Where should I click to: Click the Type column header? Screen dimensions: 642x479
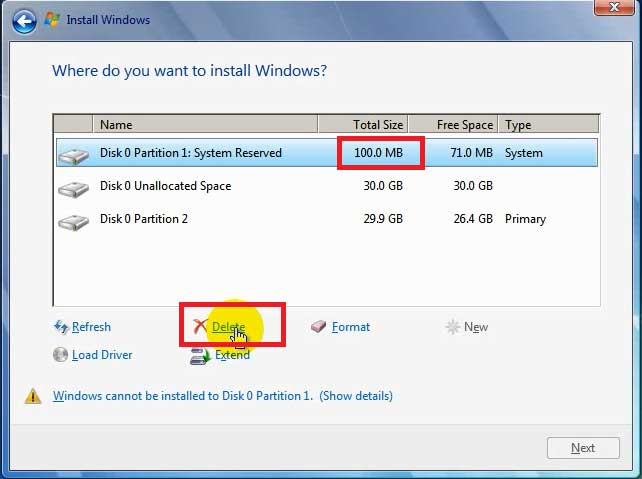point(548,125)
